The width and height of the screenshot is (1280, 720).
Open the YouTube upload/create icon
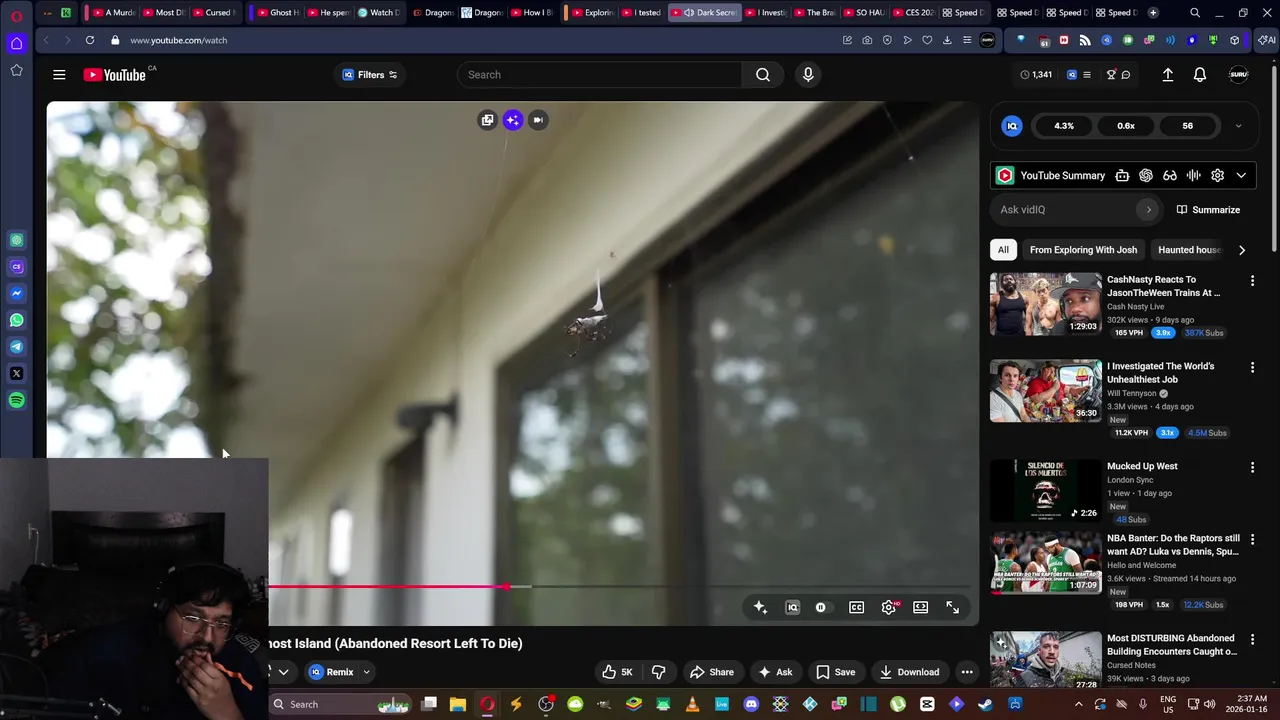coord(1167,75)
